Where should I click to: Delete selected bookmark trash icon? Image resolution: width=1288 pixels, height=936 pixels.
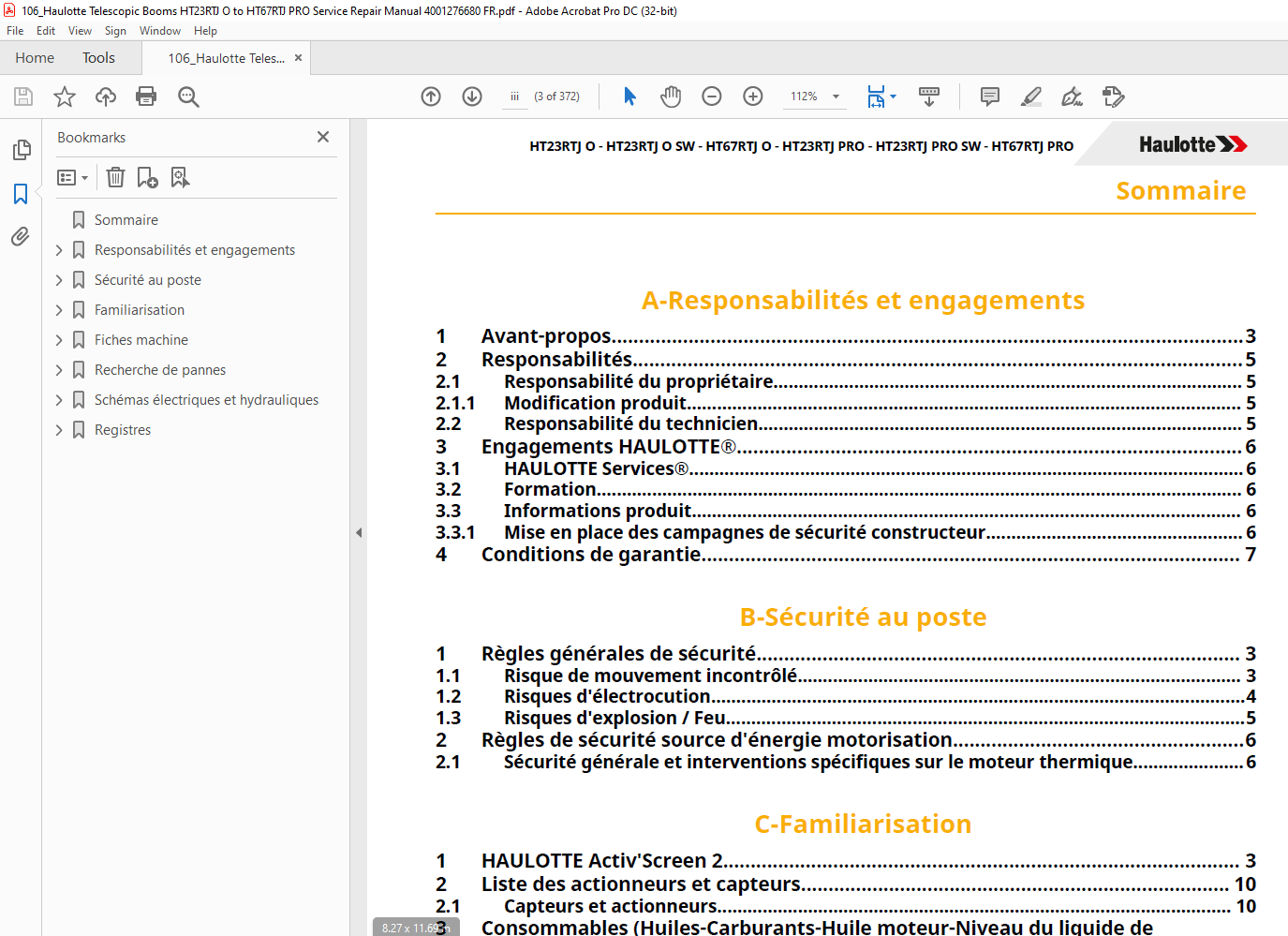(115, 177)
